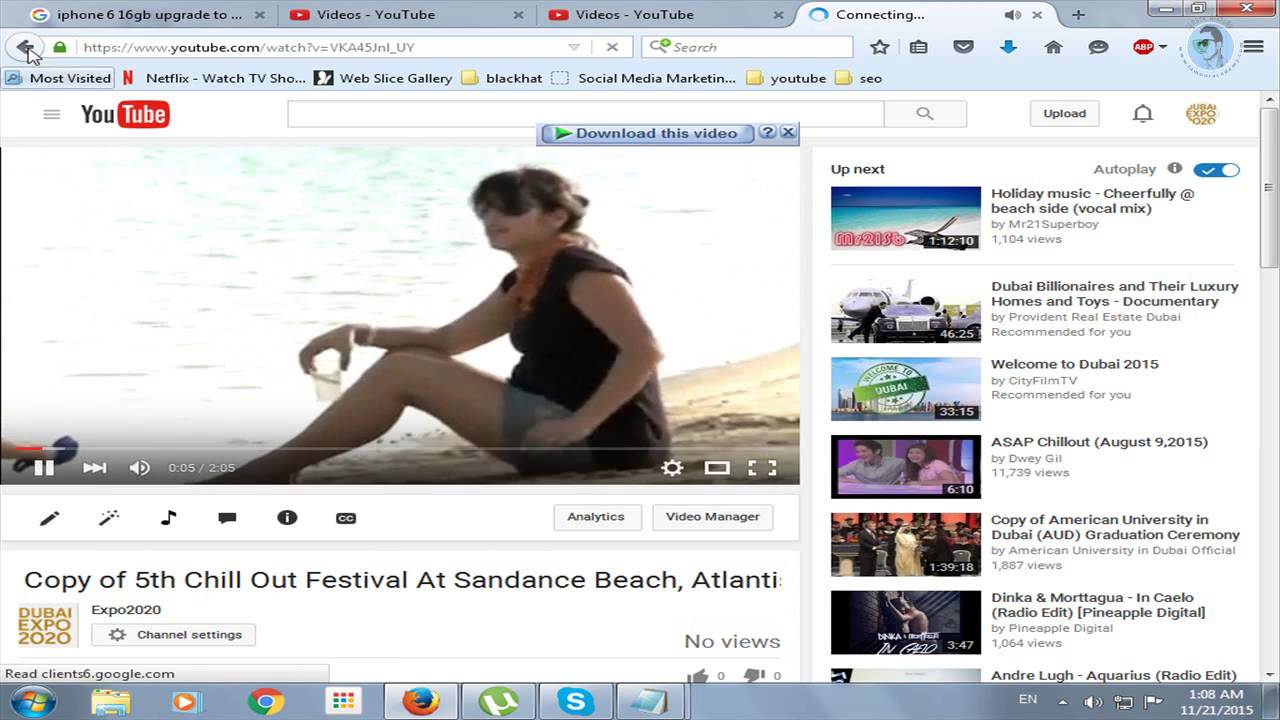Viewport: 1280px width, 720px height.
Task: Click the Download this video button
Action: click(646, 133)
